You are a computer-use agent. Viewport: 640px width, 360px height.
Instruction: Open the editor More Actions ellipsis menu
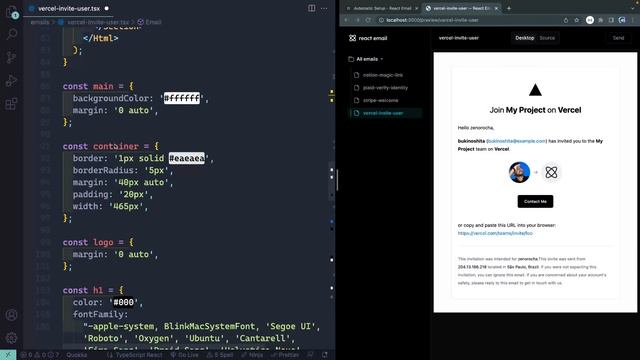(x=324, y=8)
